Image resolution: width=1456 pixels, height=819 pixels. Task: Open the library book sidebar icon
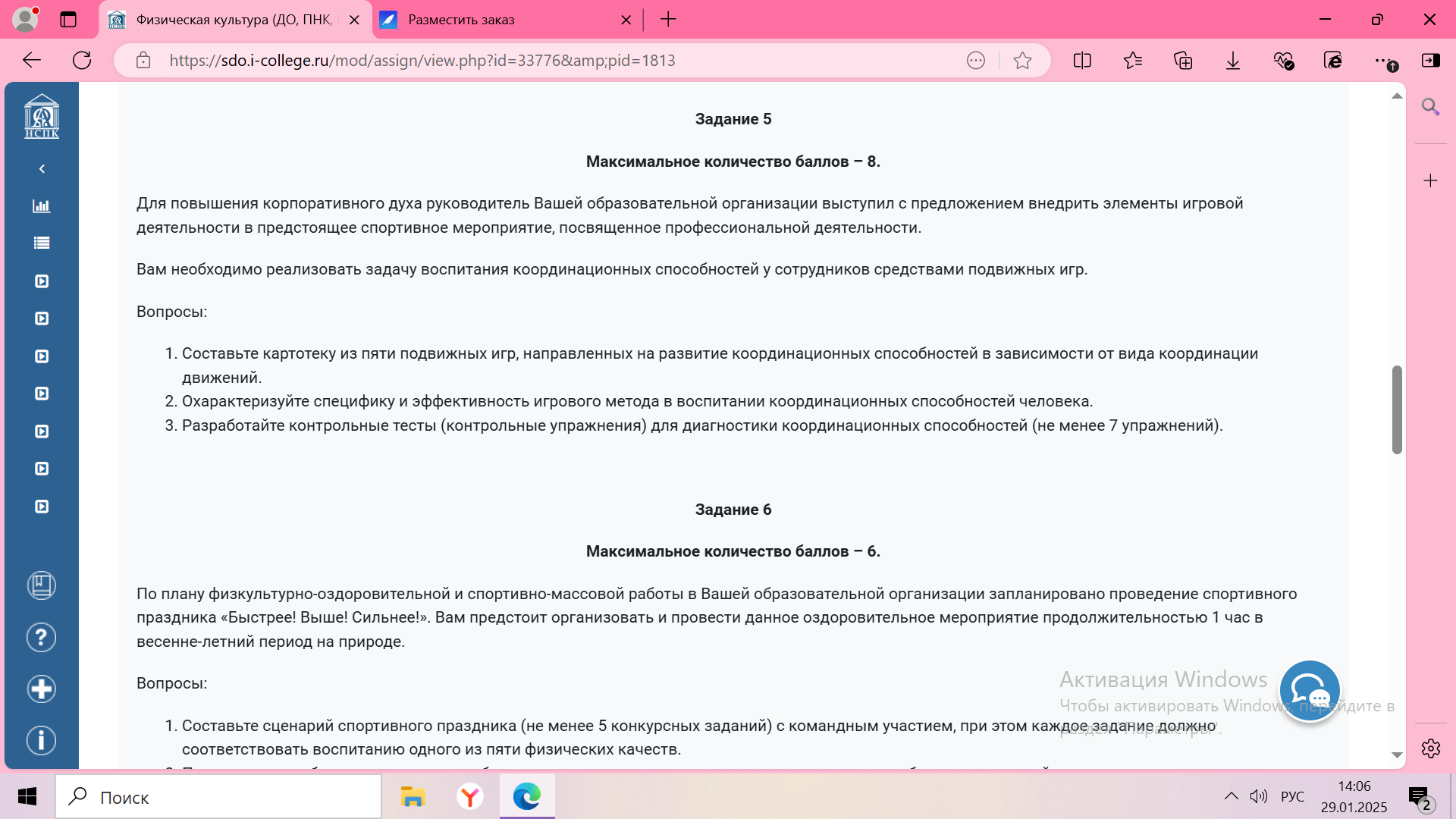click(x=42, y=585)
